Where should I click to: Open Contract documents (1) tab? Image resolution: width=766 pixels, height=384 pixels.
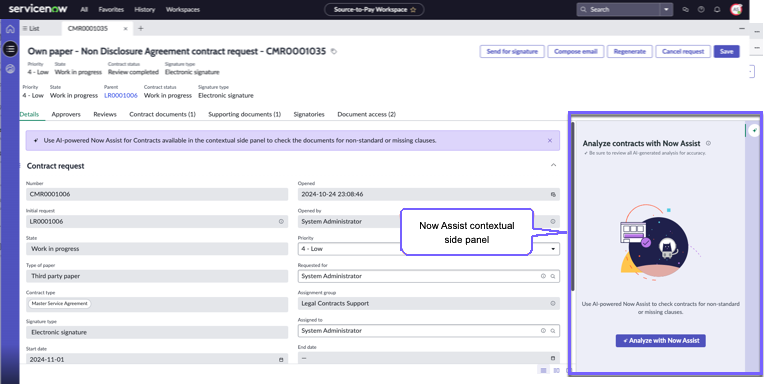tap(162, 114)
